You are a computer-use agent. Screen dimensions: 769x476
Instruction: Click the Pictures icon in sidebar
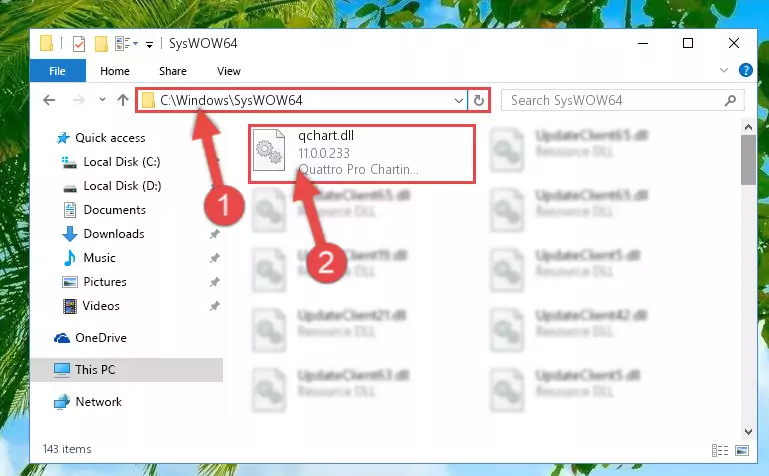pyautogui.click(x=70, y=282)
